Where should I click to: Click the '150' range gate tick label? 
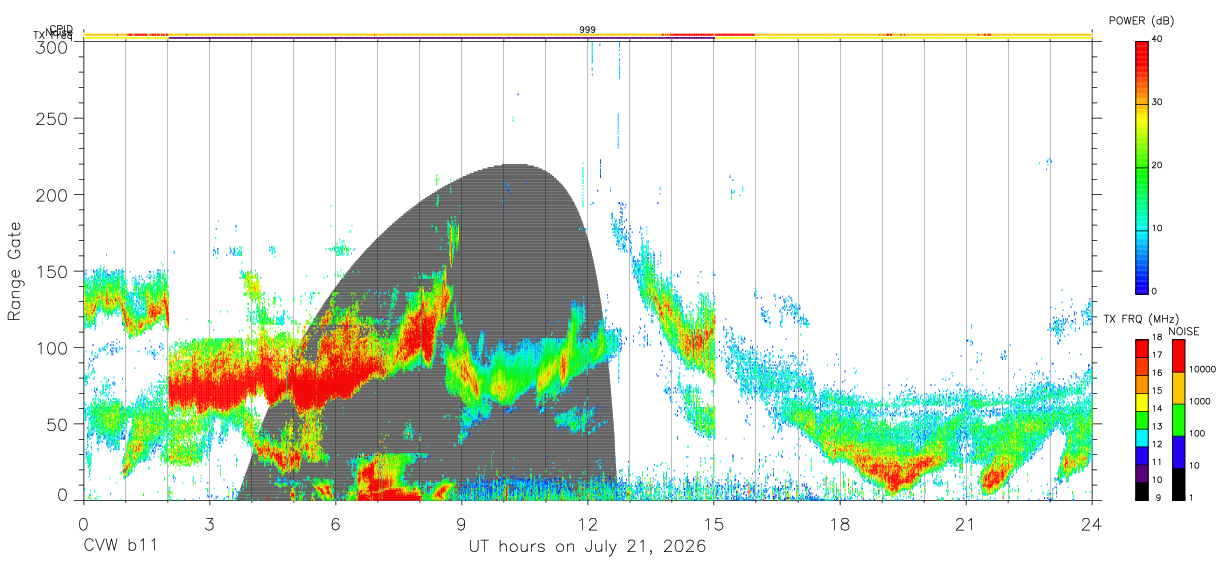tap(54, 271)
